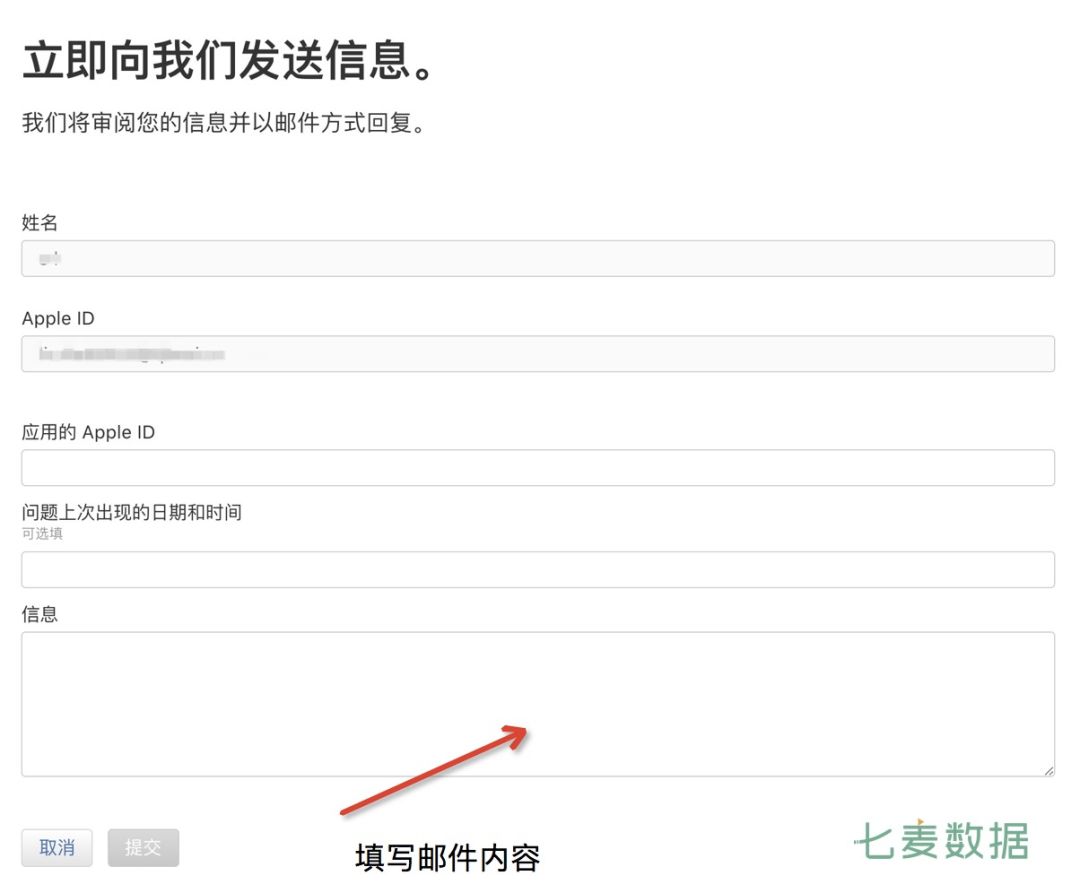Click inside the 信息 message textarea

point(538,704)
